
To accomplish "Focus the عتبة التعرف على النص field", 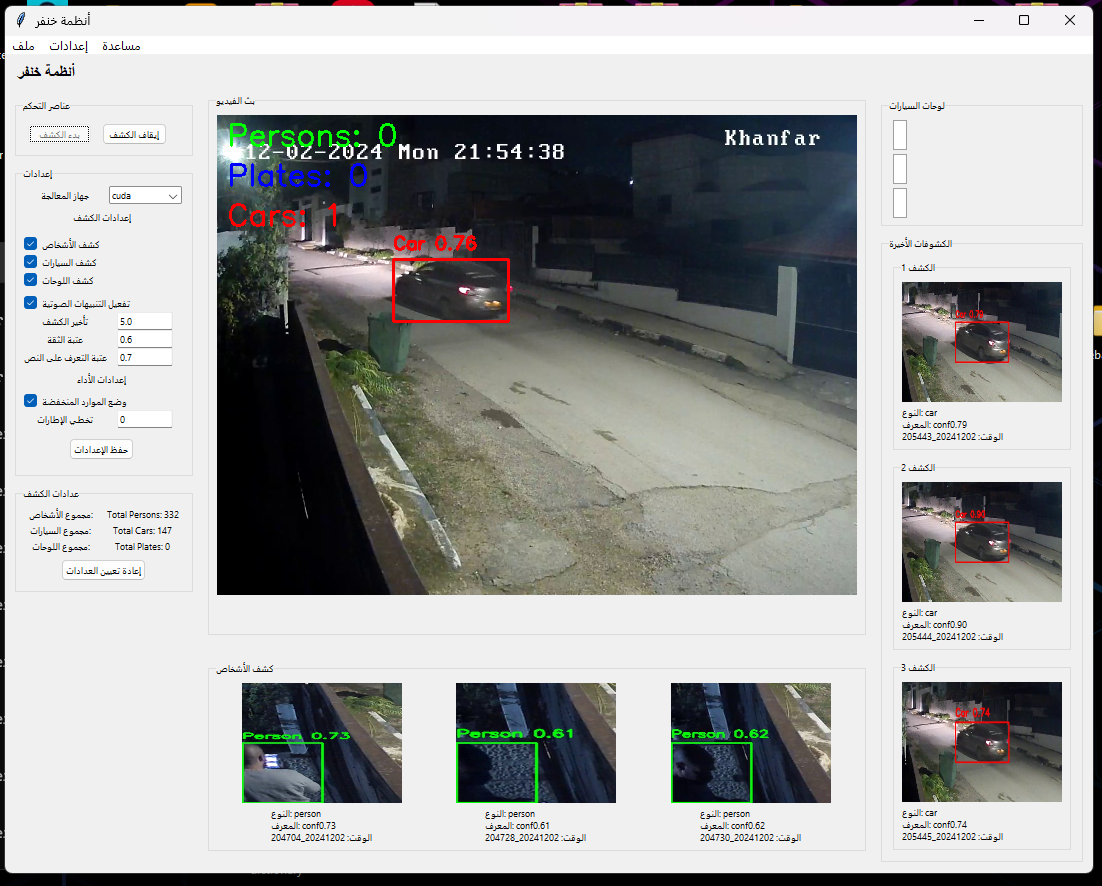I will [x=145, y=358].
